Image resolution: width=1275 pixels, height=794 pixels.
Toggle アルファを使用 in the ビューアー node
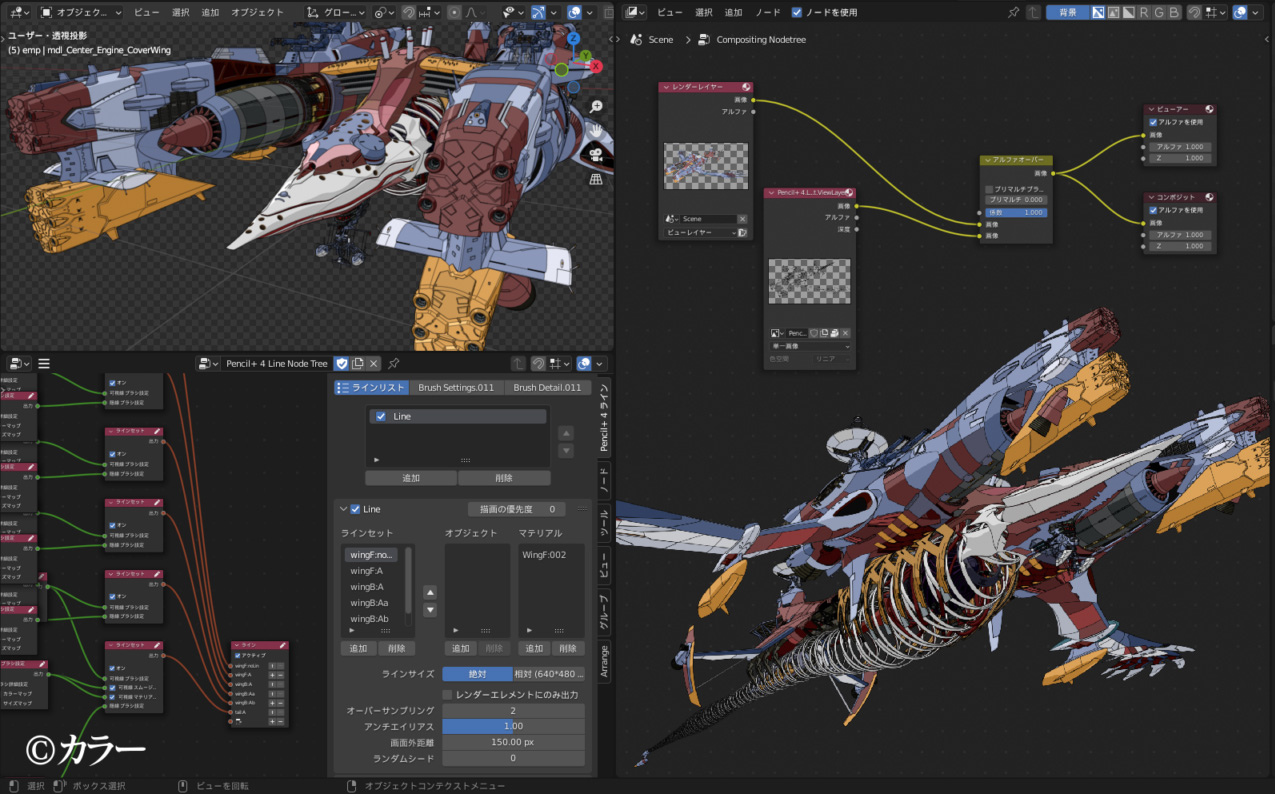tap(1153, 122)
